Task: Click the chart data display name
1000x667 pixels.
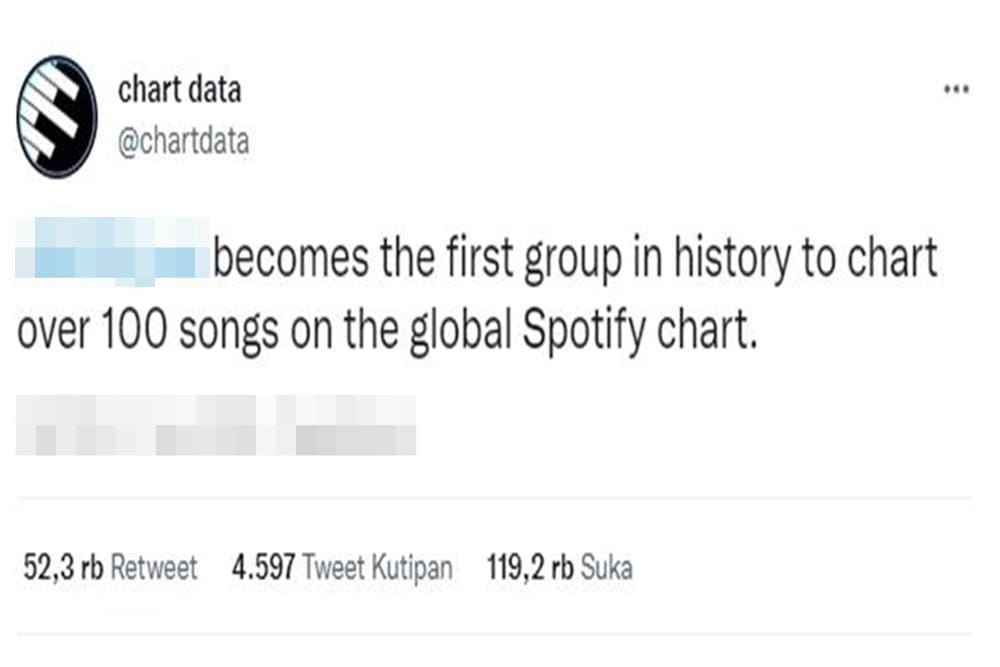Action: pos(179,90)
